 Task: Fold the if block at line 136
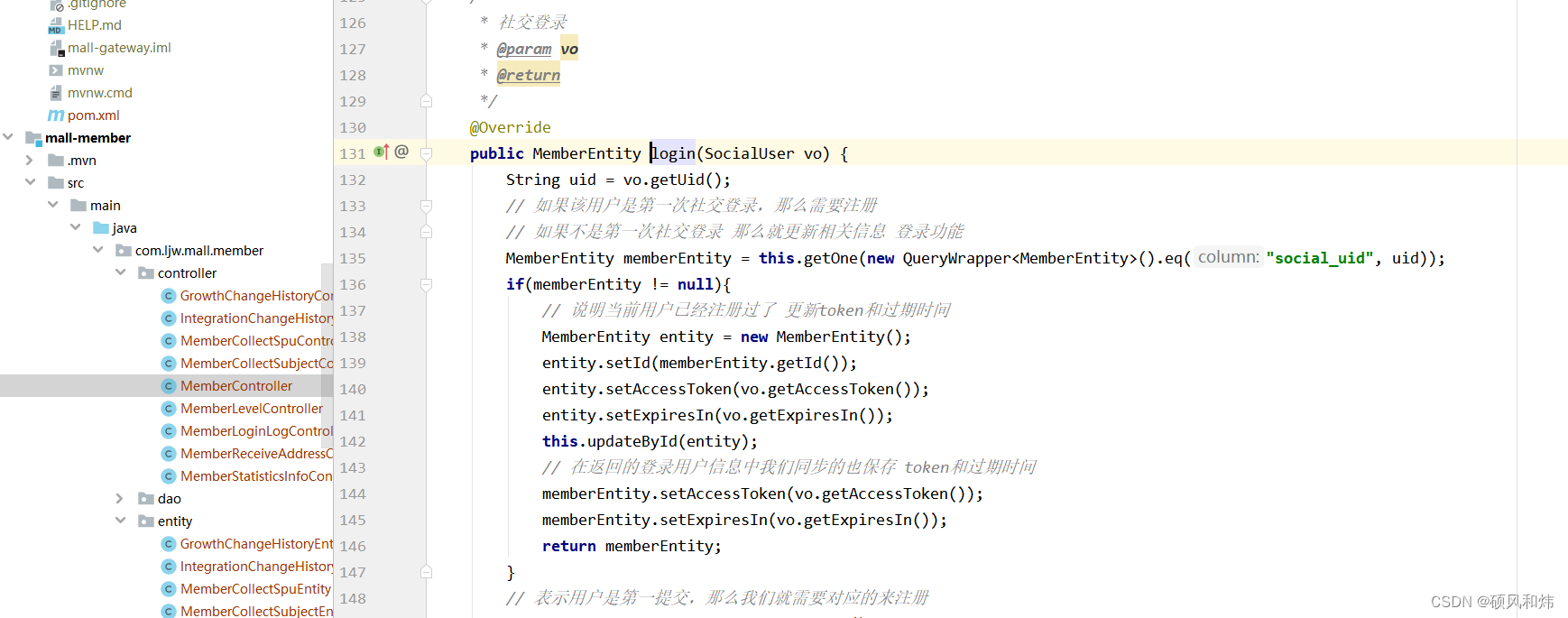[427, 284]
